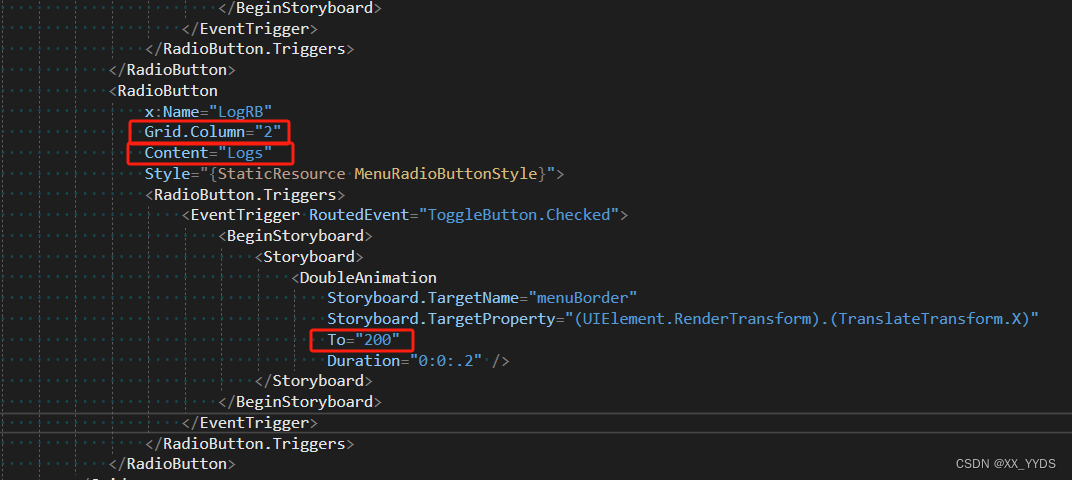Click the Style attribute name
Screen dimensions: 1072x480
167,174
